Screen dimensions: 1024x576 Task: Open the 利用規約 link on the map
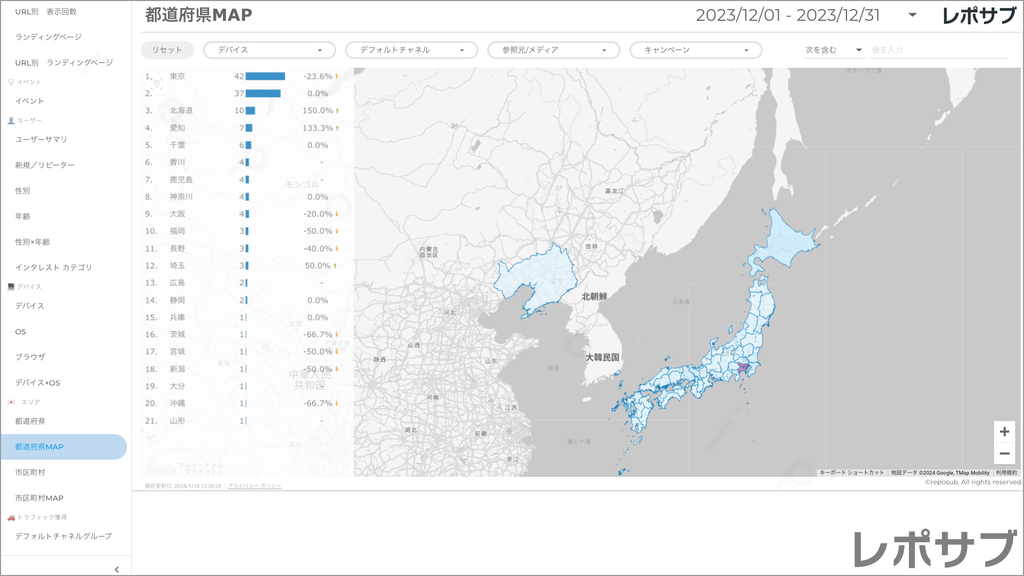[1006, 472]
